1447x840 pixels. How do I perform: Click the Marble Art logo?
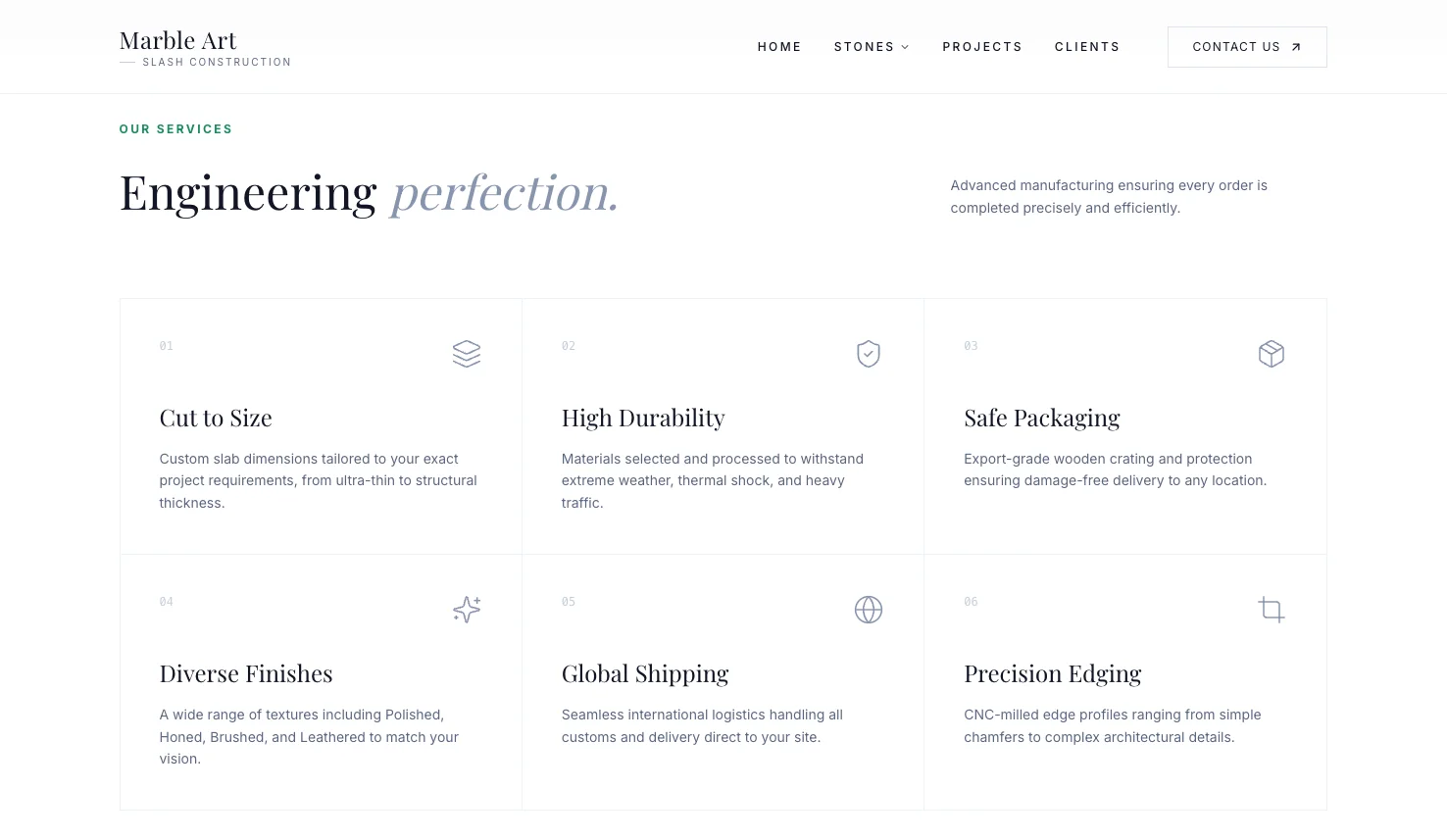pos(178,41)
